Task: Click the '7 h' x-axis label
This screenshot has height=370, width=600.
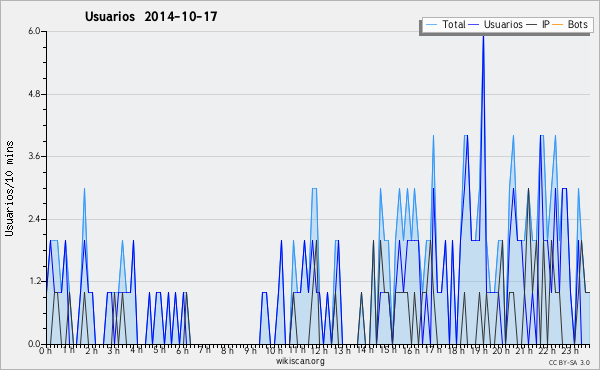Action: pyautogui.click(x=204, y=350)
